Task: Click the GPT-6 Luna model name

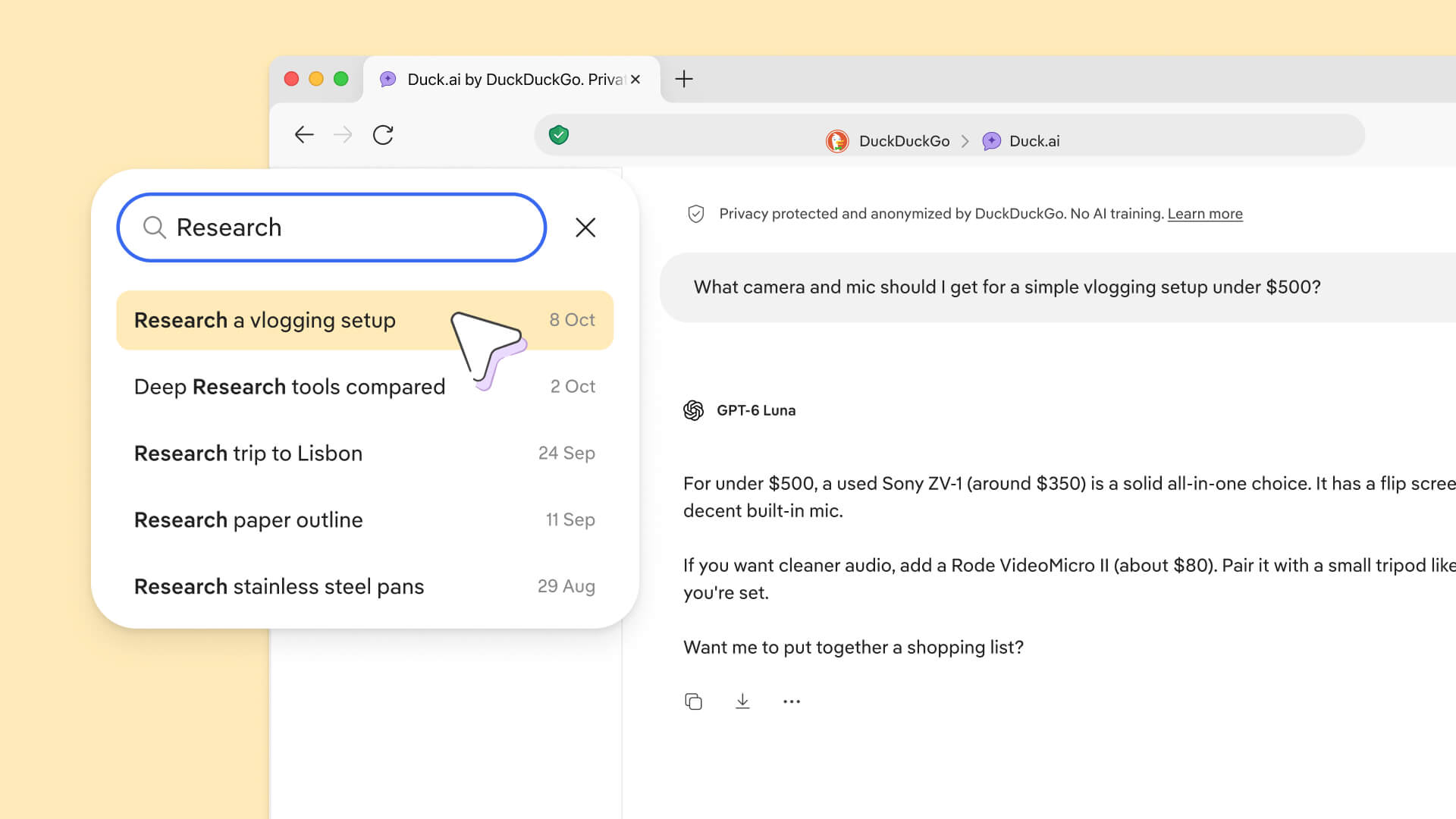Action: coord(756,410)
